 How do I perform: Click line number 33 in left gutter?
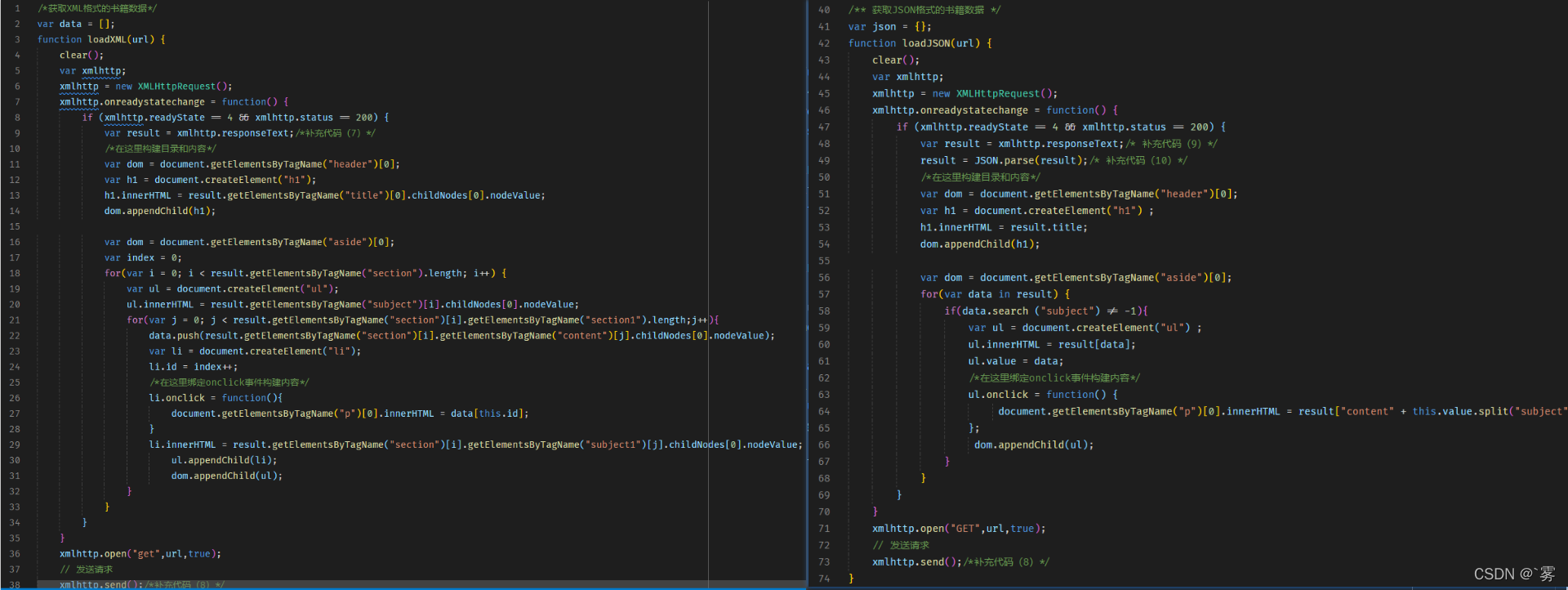point(15,507)
